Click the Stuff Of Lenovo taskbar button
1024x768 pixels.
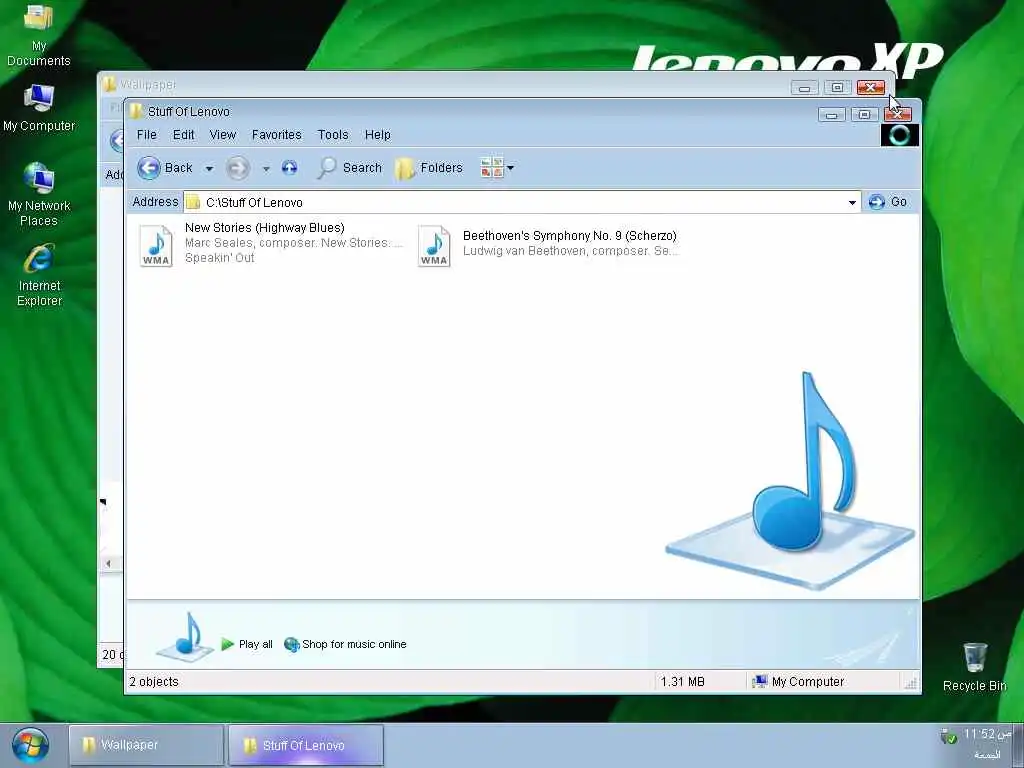[x=306, y=745]
